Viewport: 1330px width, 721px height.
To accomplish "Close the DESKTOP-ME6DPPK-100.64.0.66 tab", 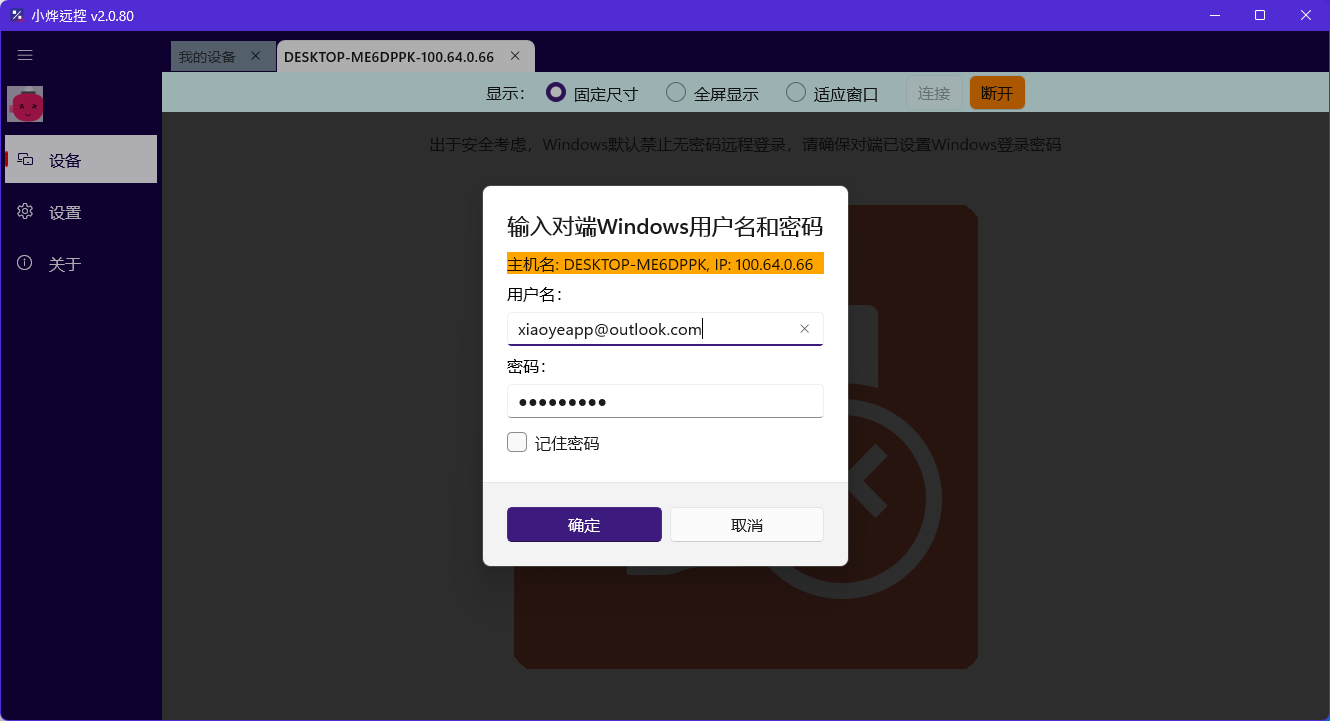I will pyautogui.click(x=515, y=56).
